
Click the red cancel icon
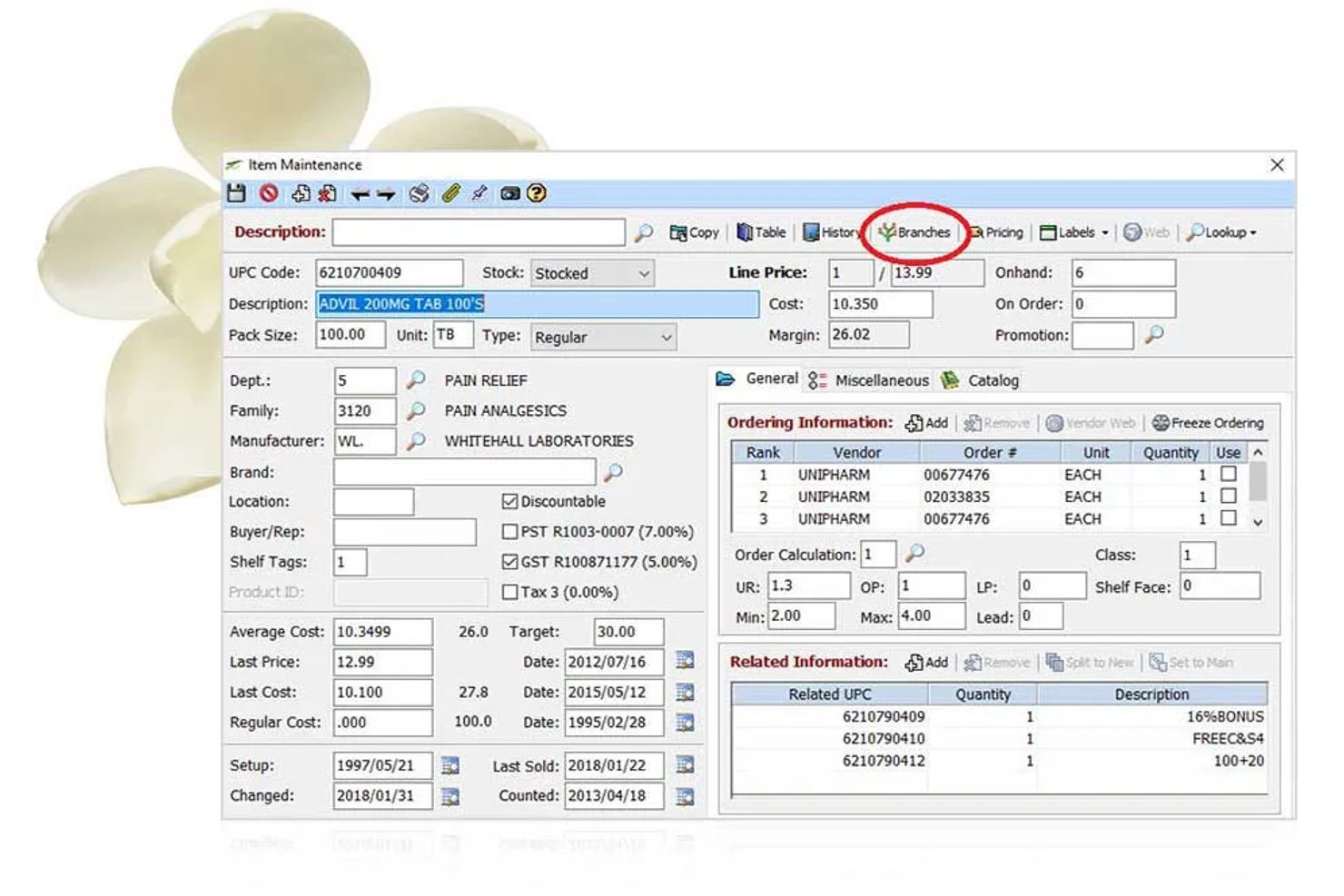[269, 193]
